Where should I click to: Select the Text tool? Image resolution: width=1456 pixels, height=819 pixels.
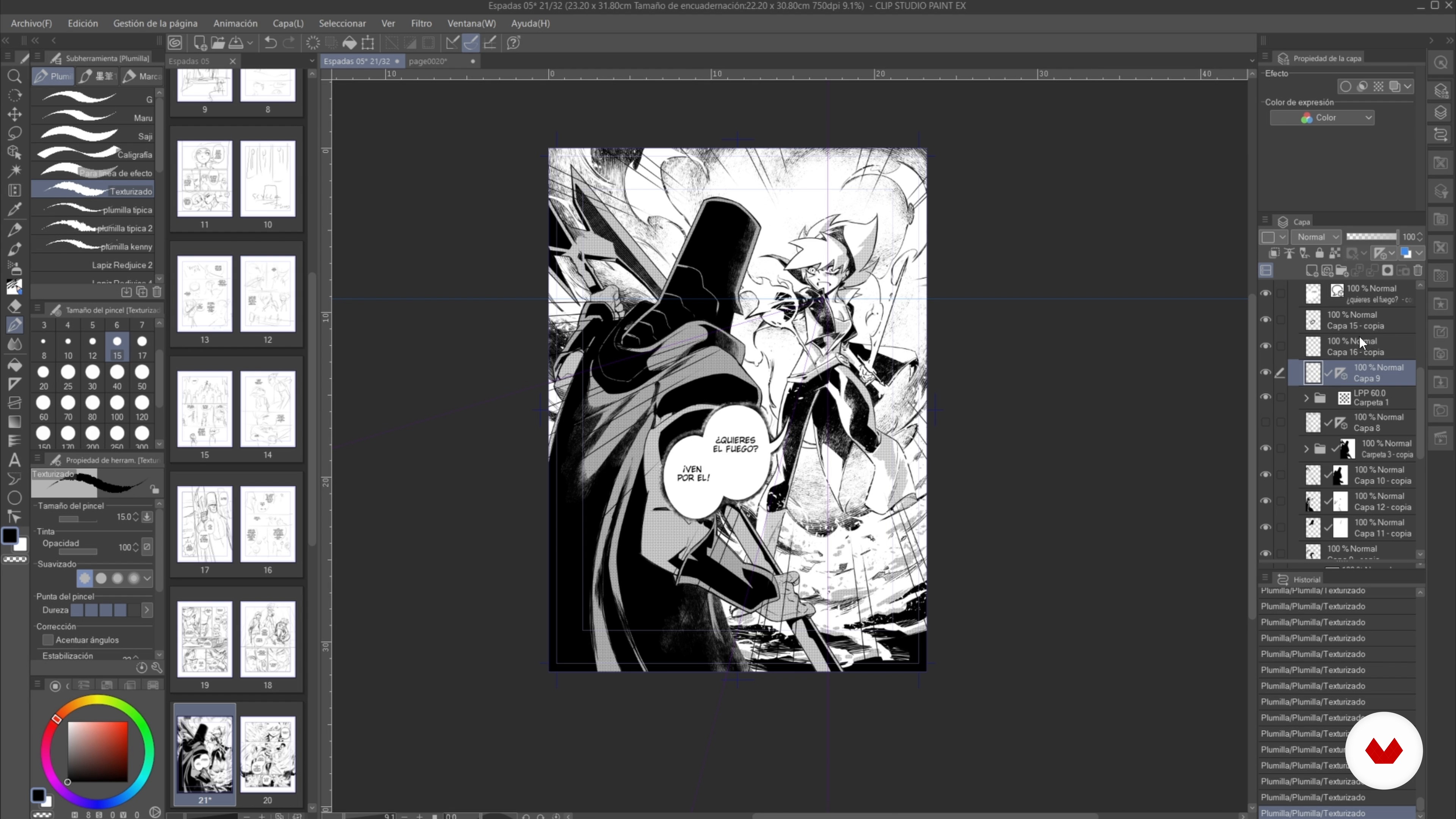coord(15,460)
